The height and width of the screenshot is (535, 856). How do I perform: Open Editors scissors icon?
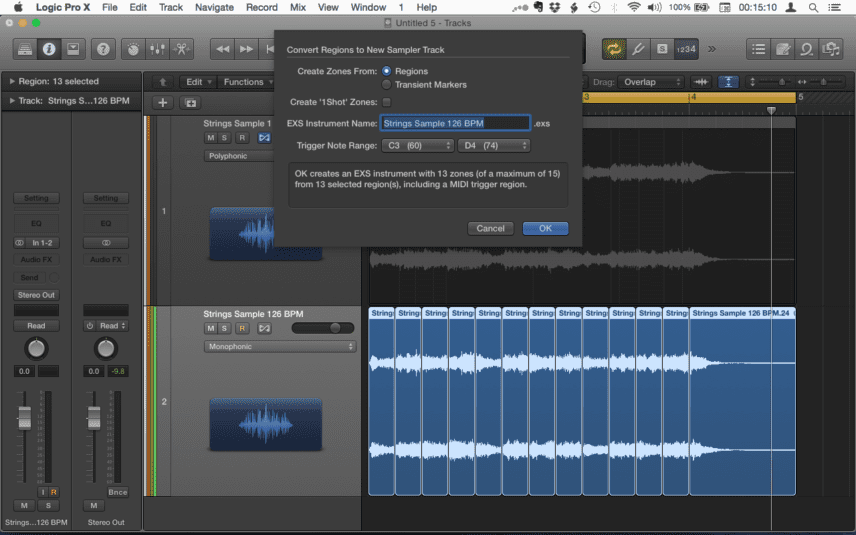181,49
